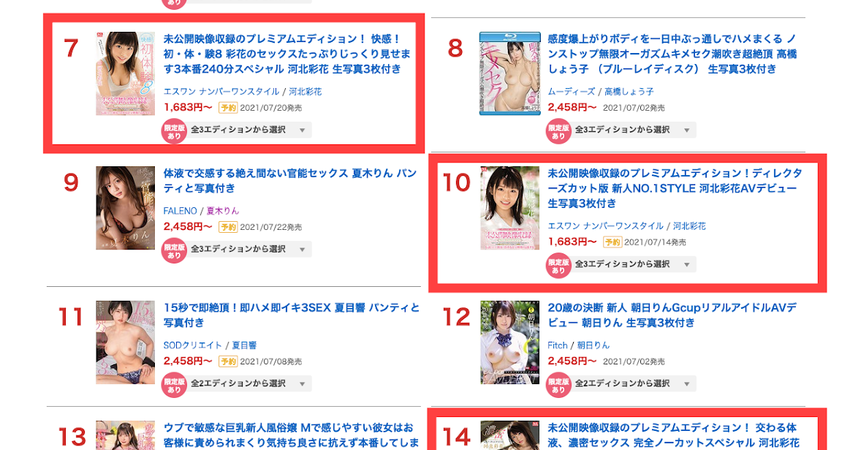Expand the 全2エディションから選択 dropdown for rank 12

coord(634,383)
